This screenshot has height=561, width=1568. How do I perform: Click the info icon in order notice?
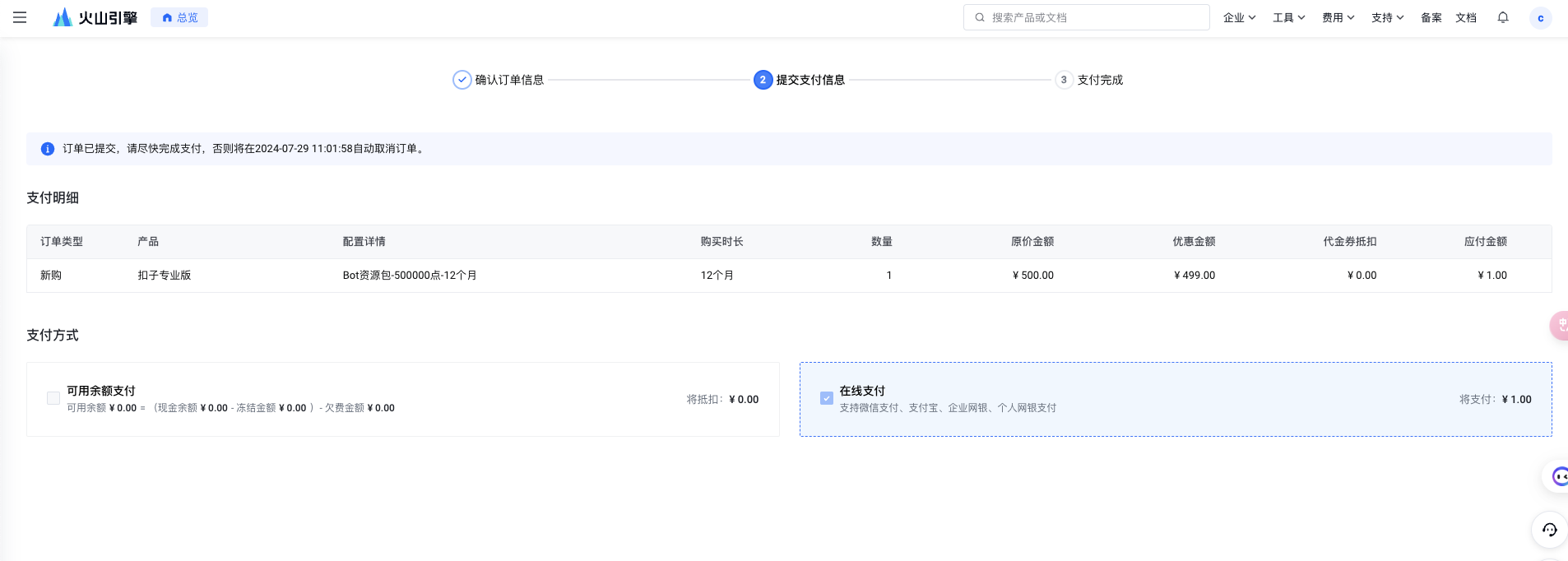pyautogui.click(x=48, y=149)
